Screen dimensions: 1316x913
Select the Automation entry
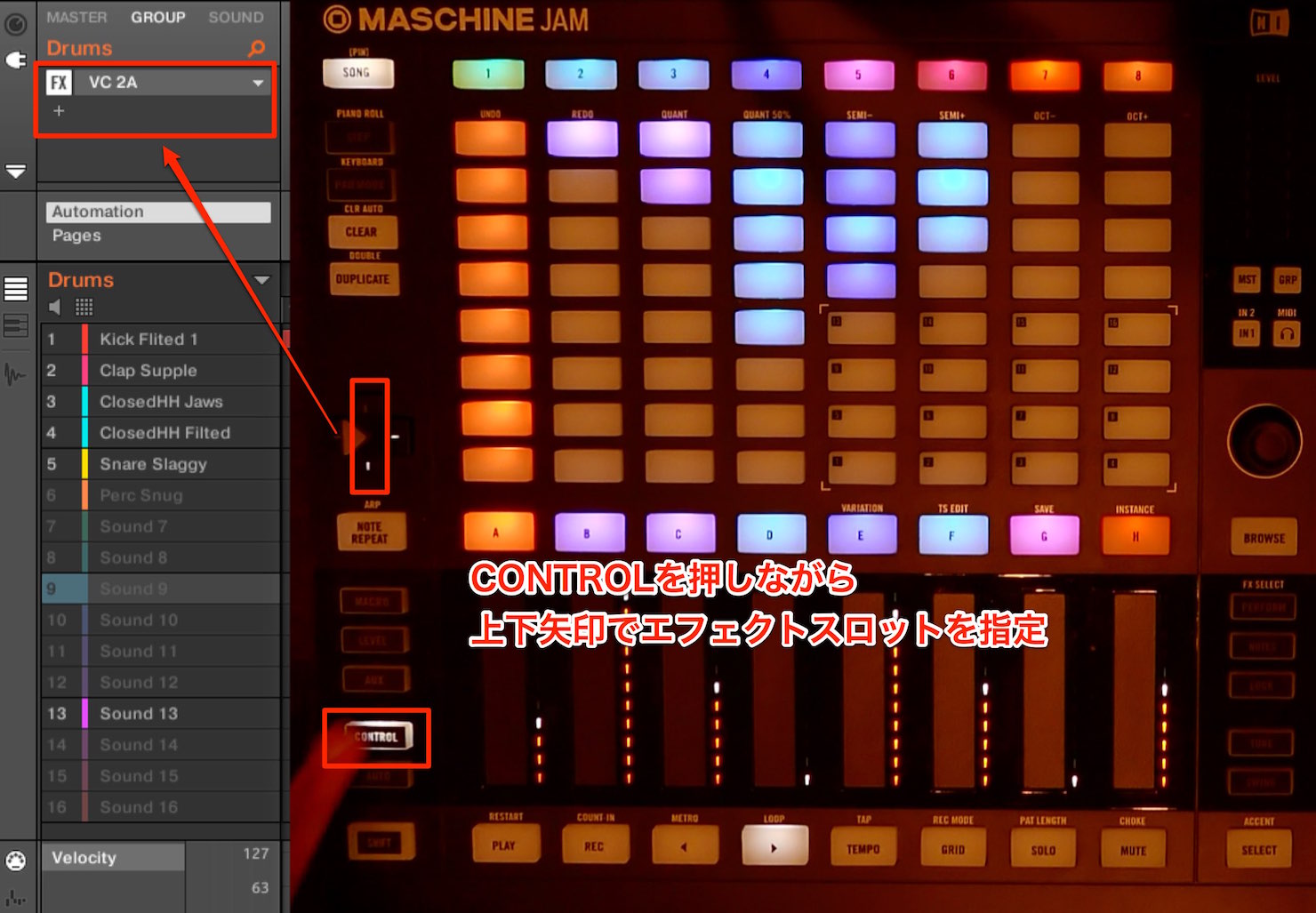pos(158,212)
